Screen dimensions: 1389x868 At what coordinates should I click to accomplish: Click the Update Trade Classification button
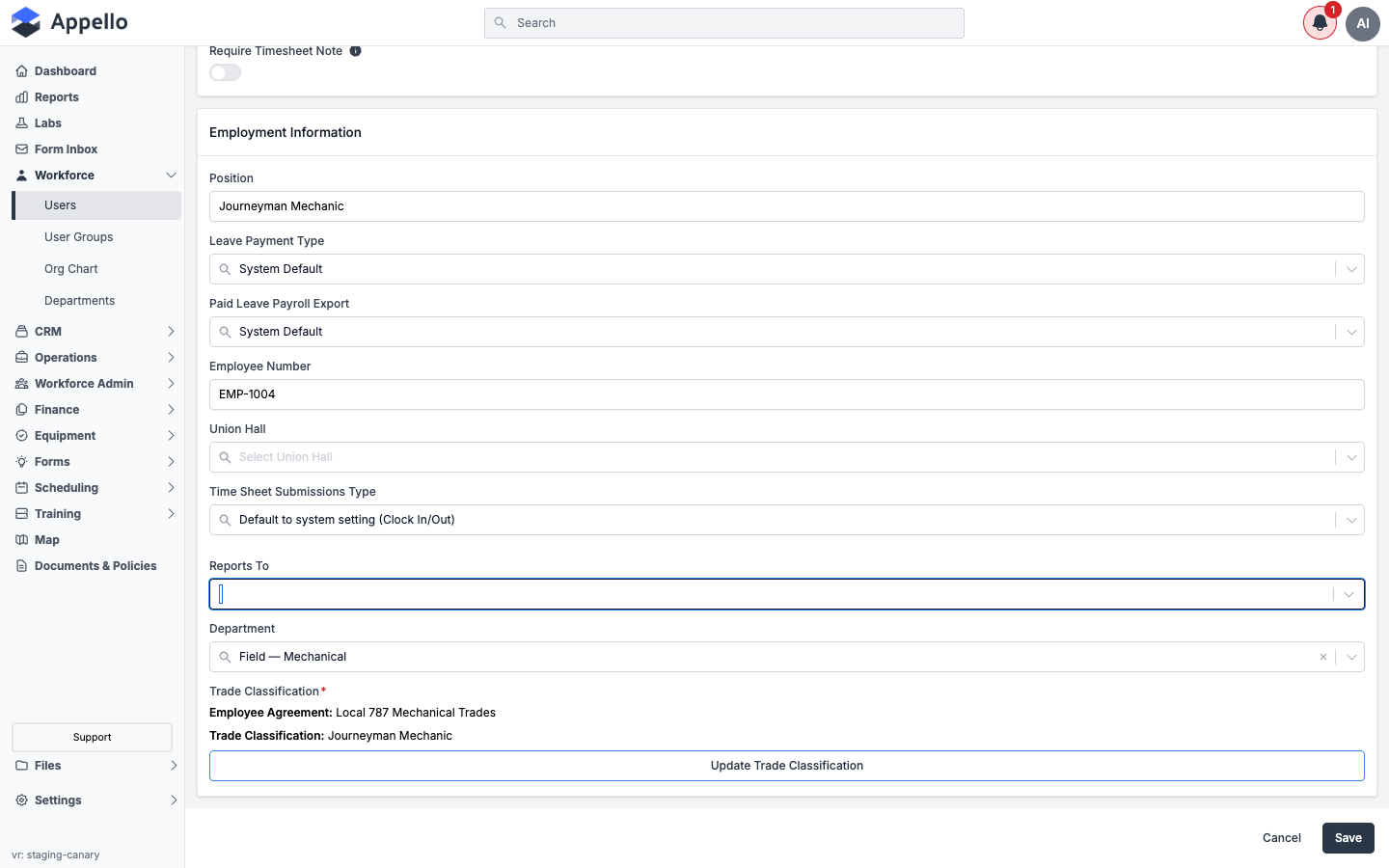click(x=787, y=766)
